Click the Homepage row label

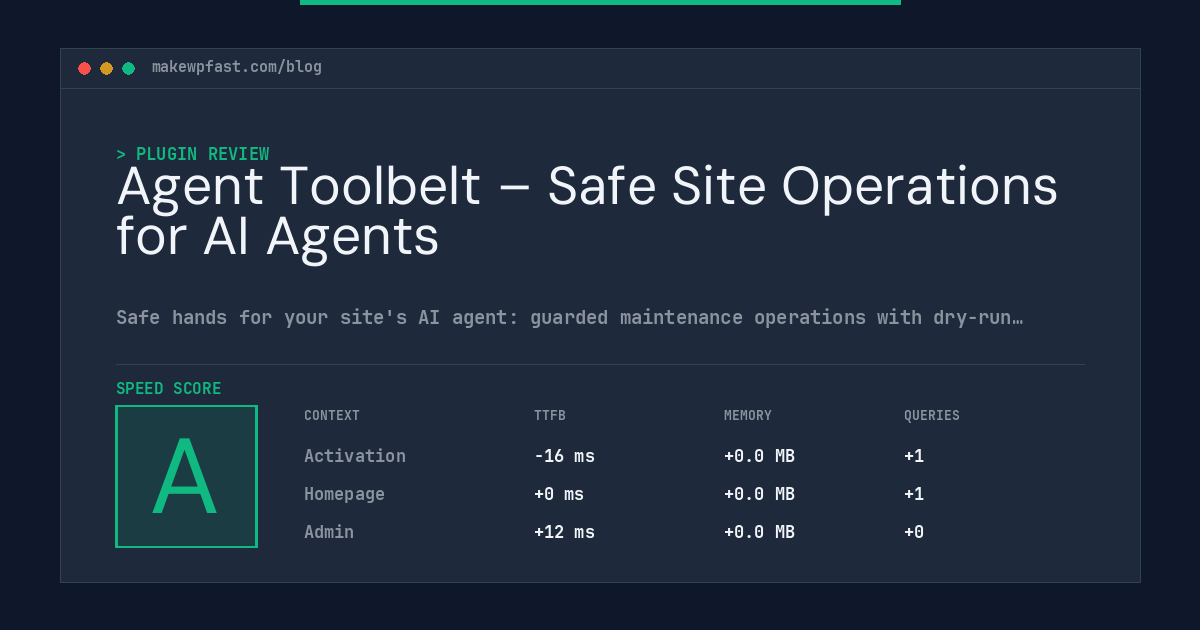(x=344, y=494)
